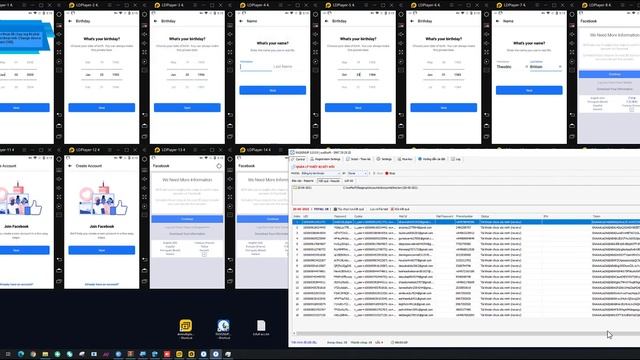Tap Android back icon in LDPlayer-6 sidebar
Image resolution: width=640 pixels, height=360 pixels.
tap(487, 115)
